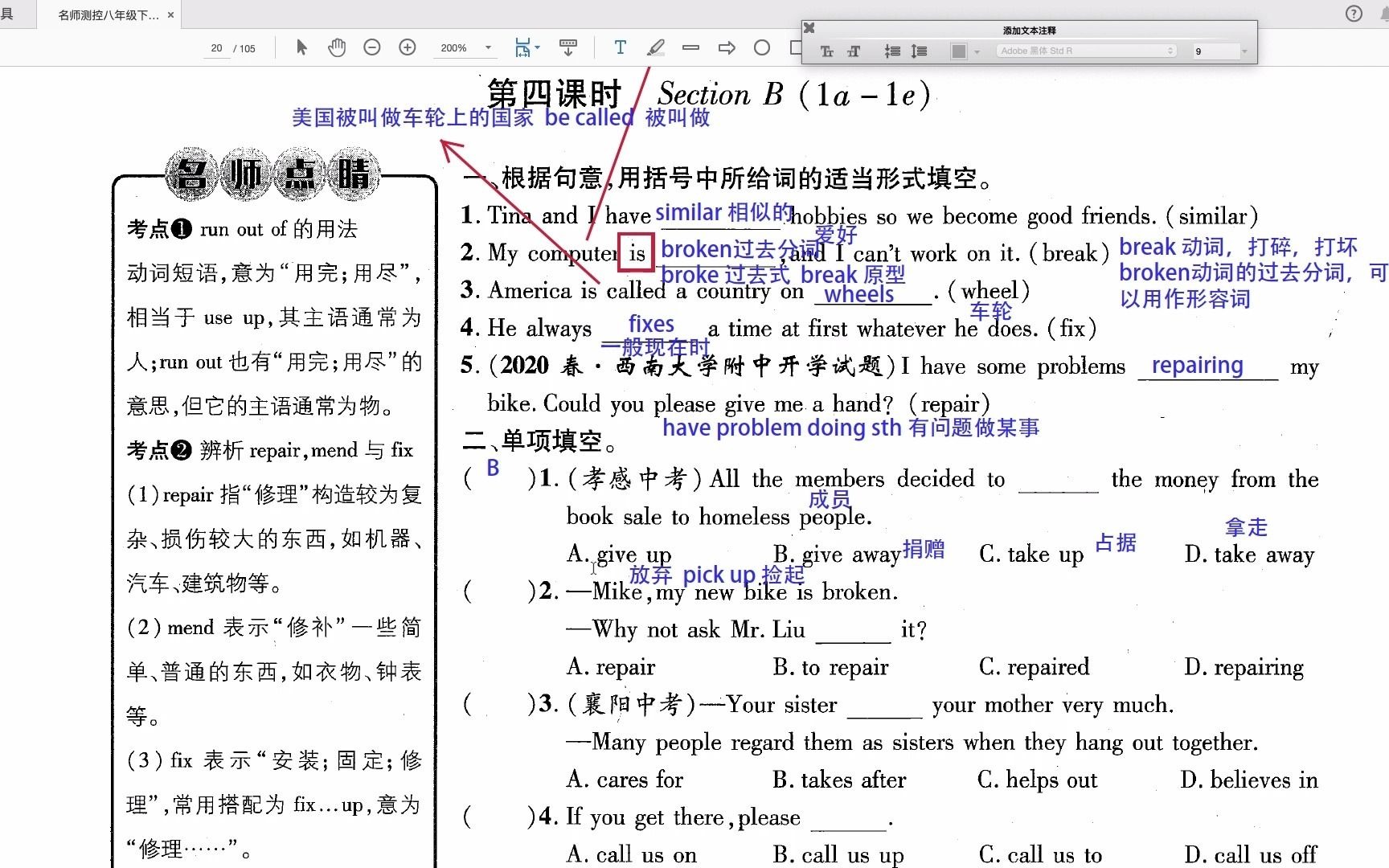Click the increase line spacing icon

pos(919,51)
